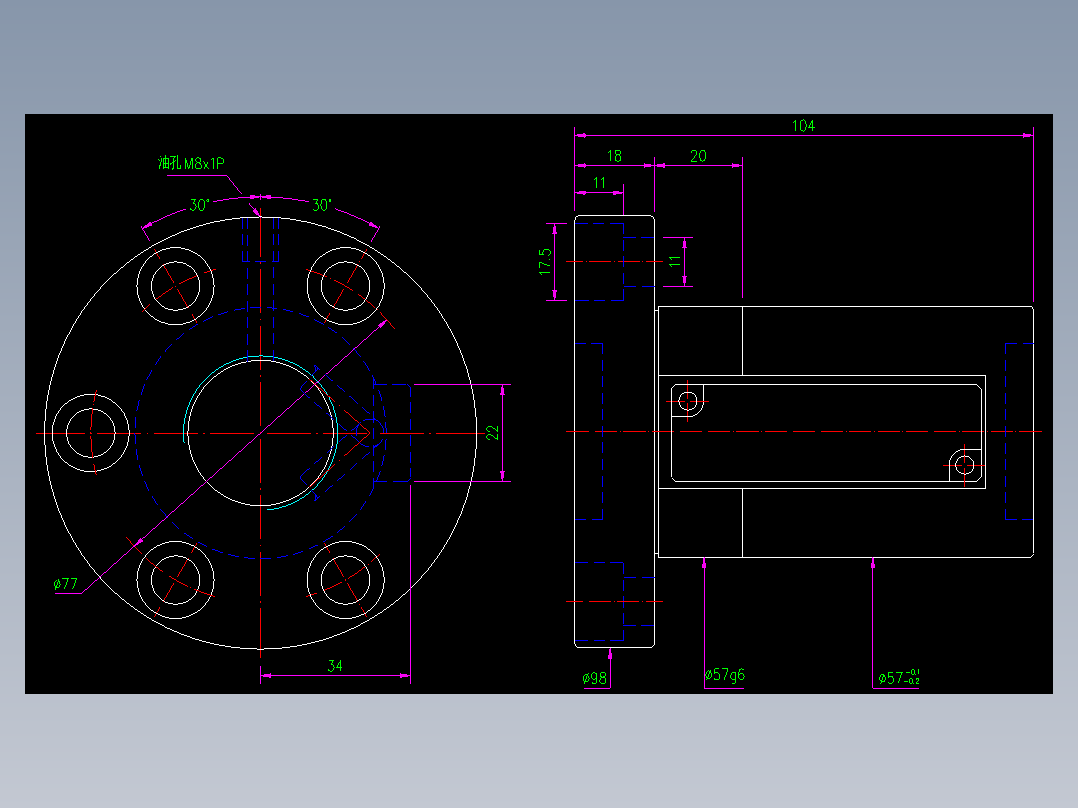Select the ø77 diameter label

[65, 584]
